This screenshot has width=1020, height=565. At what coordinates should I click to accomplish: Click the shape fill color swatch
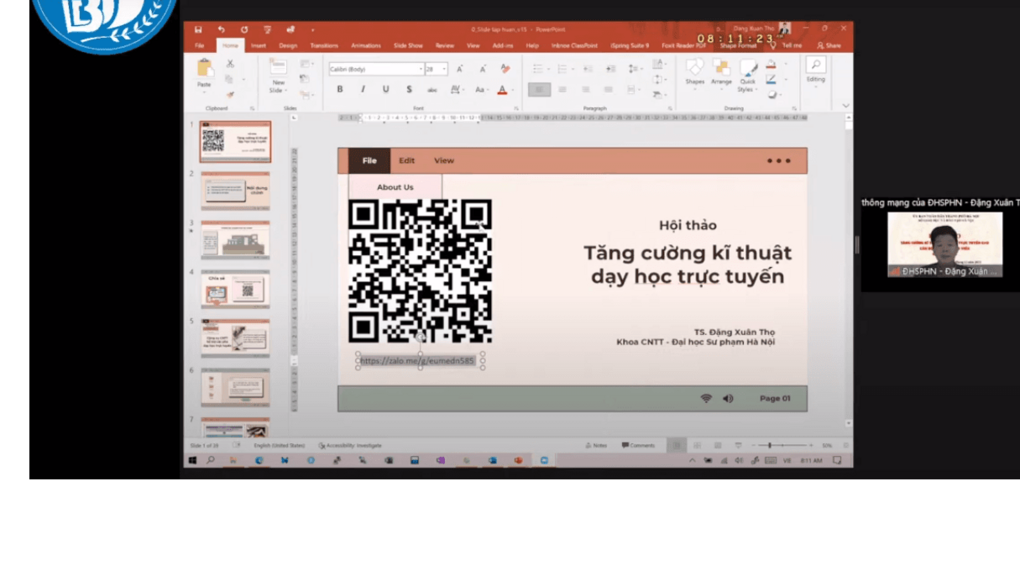(771, 65)
